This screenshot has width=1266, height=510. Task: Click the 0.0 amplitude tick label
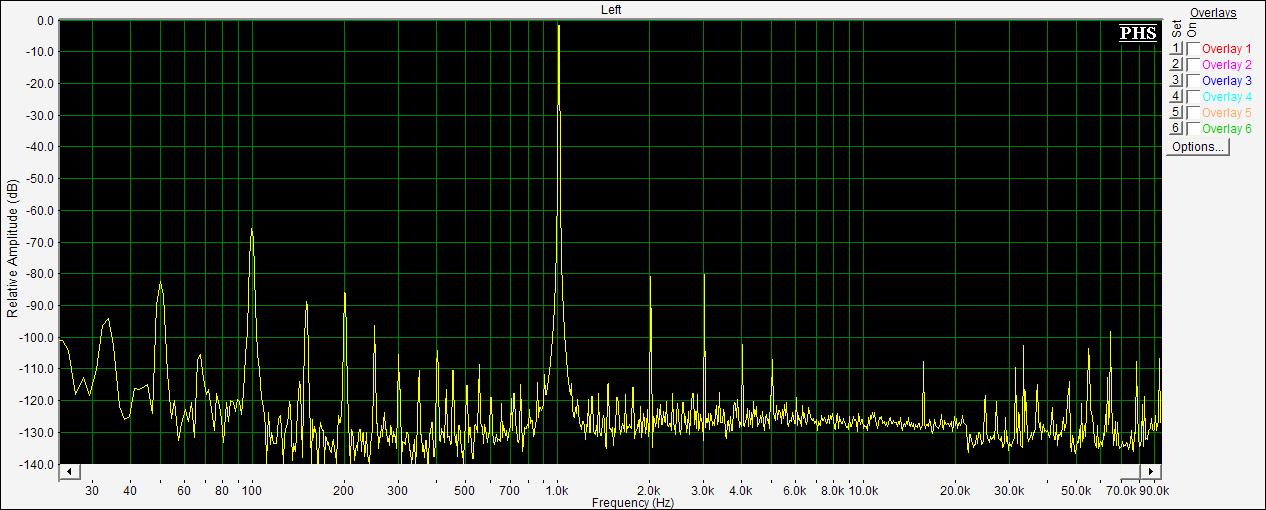[46, 20]
